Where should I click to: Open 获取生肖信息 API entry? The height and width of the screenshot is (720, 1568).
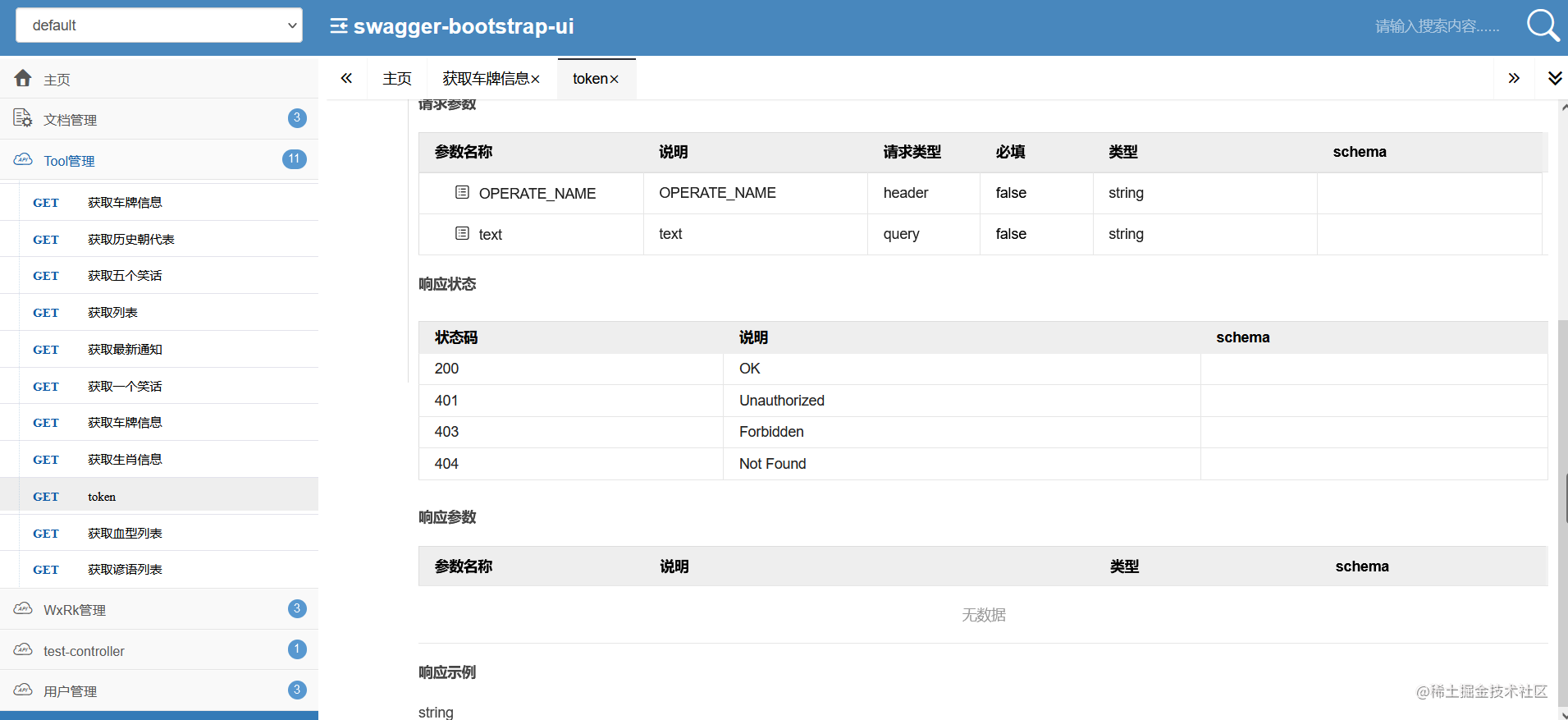coord(159,460)
